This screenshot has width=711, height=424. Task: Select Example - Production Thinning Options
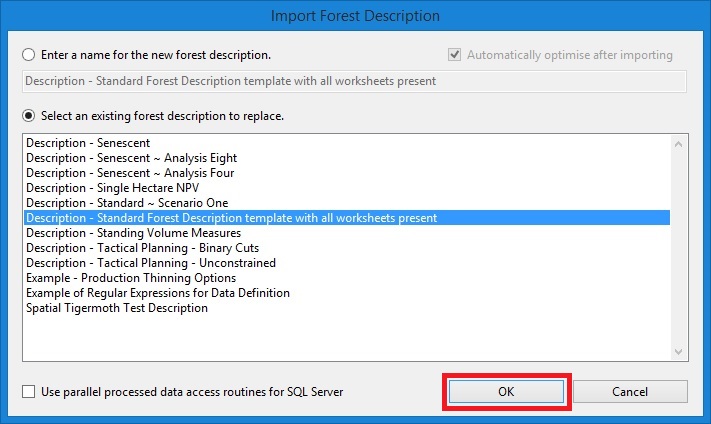point(347,278)
